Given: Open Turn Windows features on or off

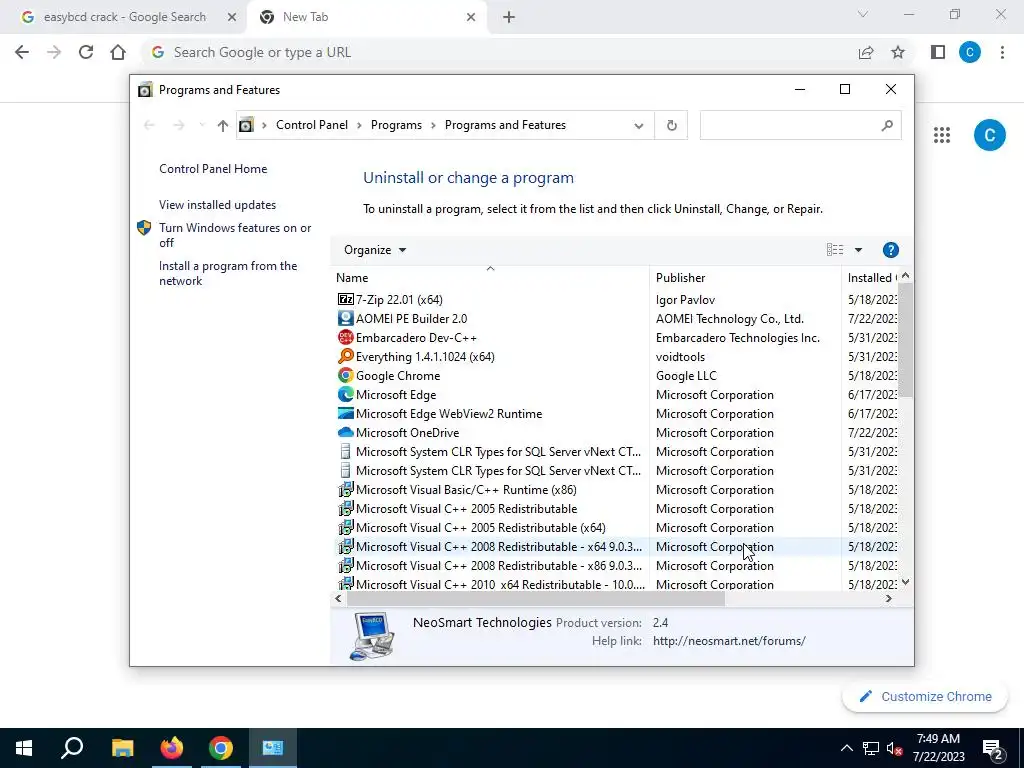Looking at the screenshot, I should [235, 235].
